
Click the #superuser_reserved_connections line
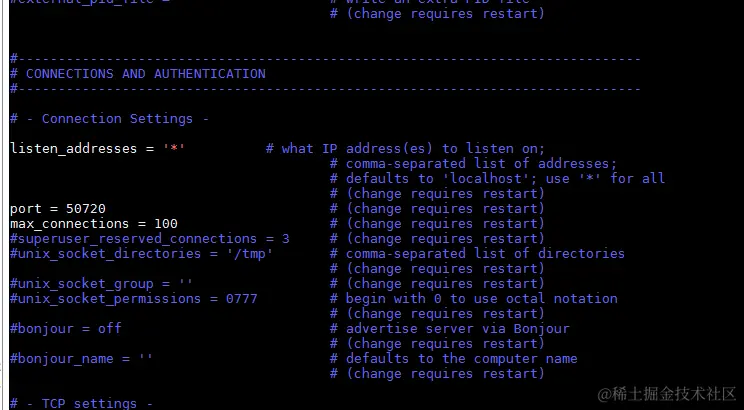(149, 239)
